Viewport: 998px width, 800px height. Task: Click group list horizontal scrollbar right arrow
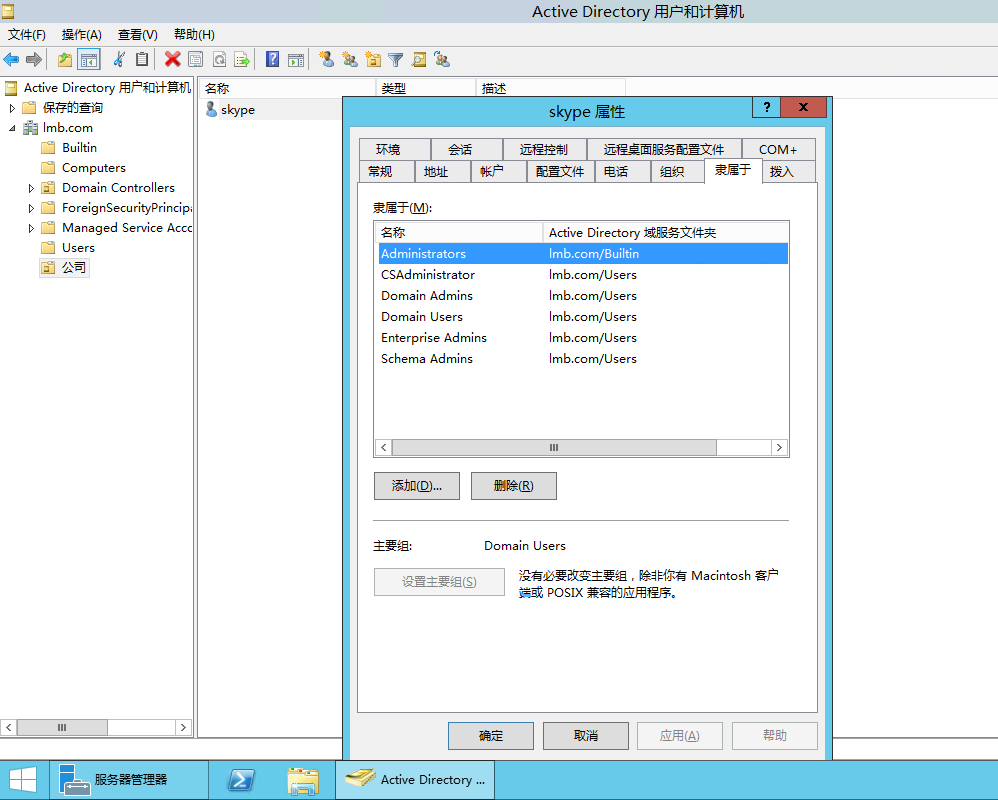coord(780,447)
